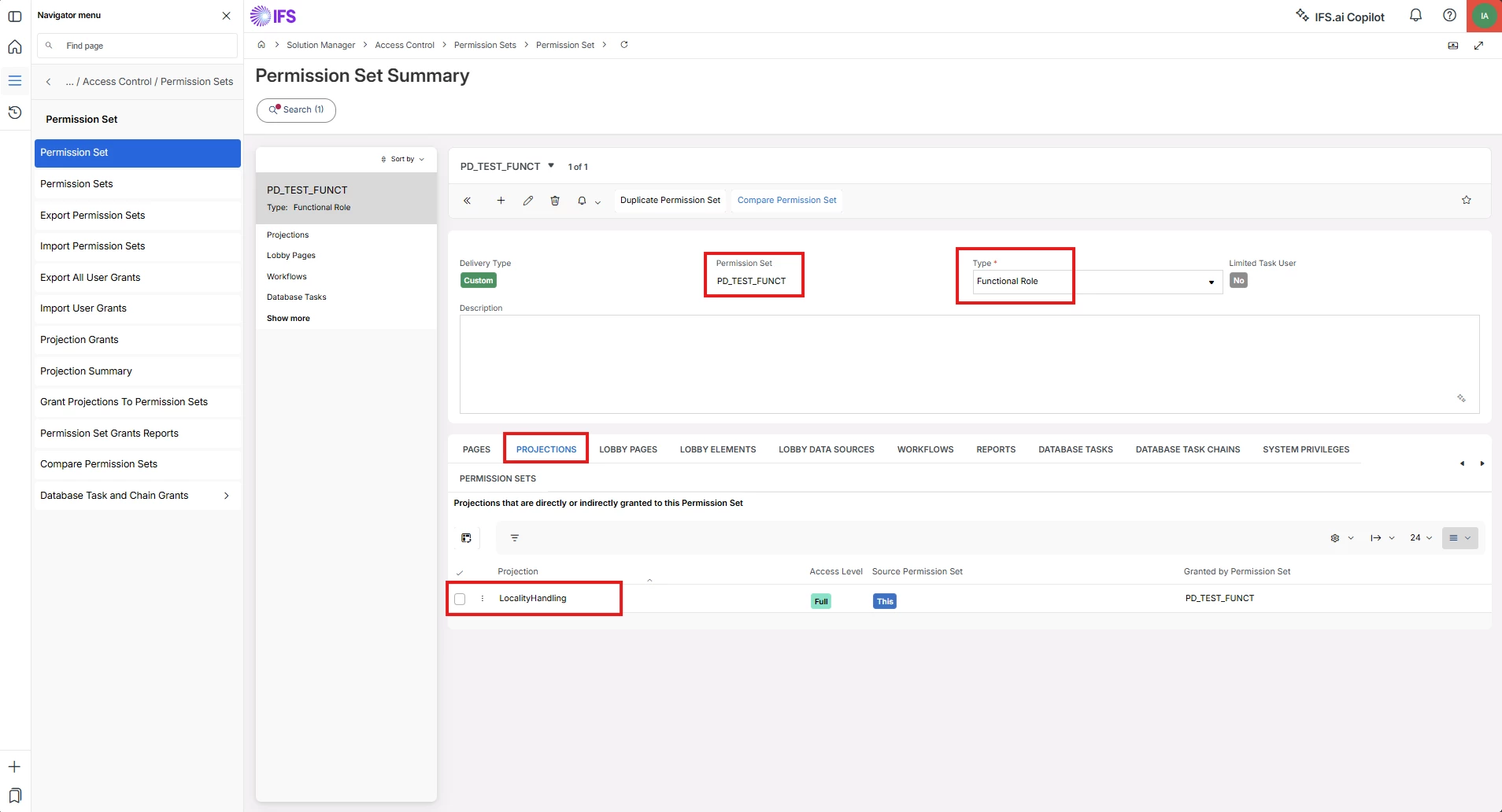Screen dimensions: 1502x812
Task: Open the PERMISSION SETS sub-tab
Action: [498, 478]
